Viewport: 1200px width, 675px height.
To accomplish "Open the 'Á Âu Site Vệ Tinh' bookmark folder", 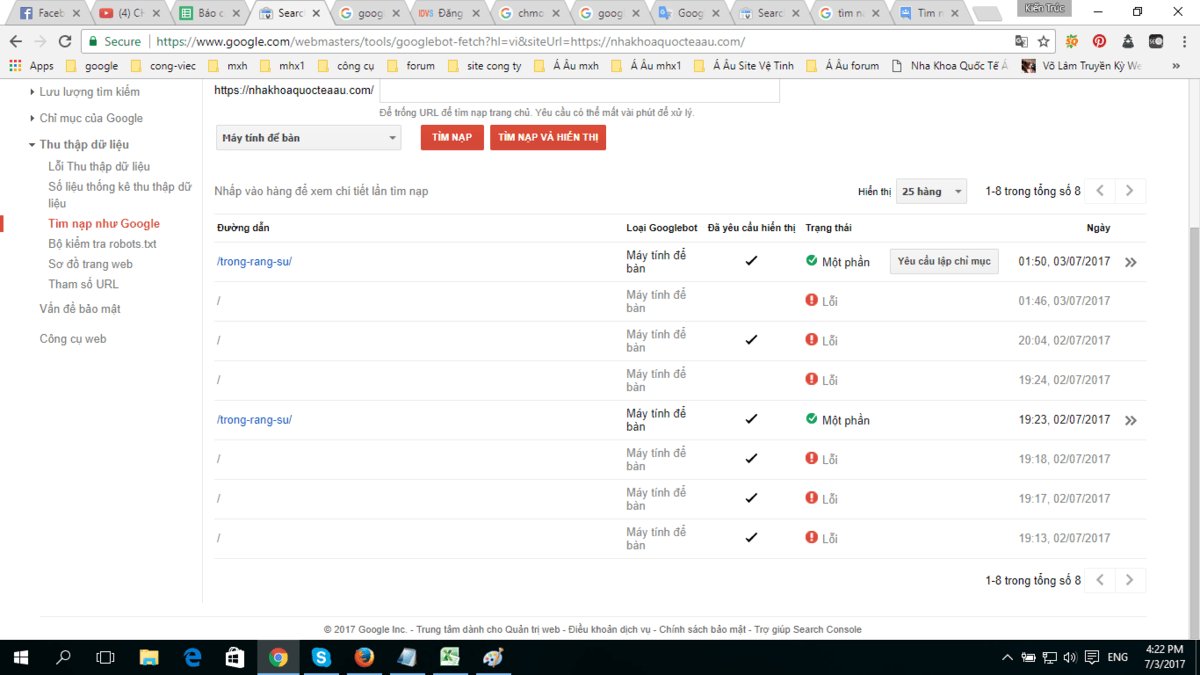I will pos(746,66).
